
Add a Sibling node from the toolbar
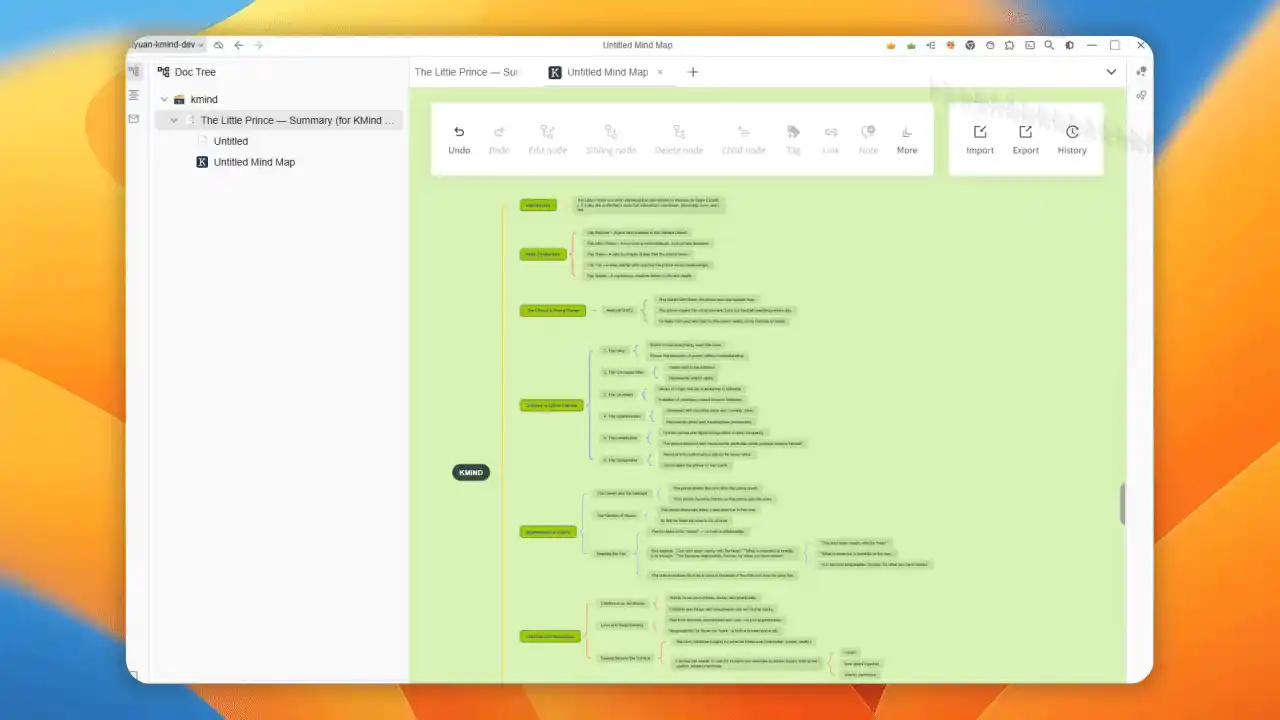coord(611,139)
